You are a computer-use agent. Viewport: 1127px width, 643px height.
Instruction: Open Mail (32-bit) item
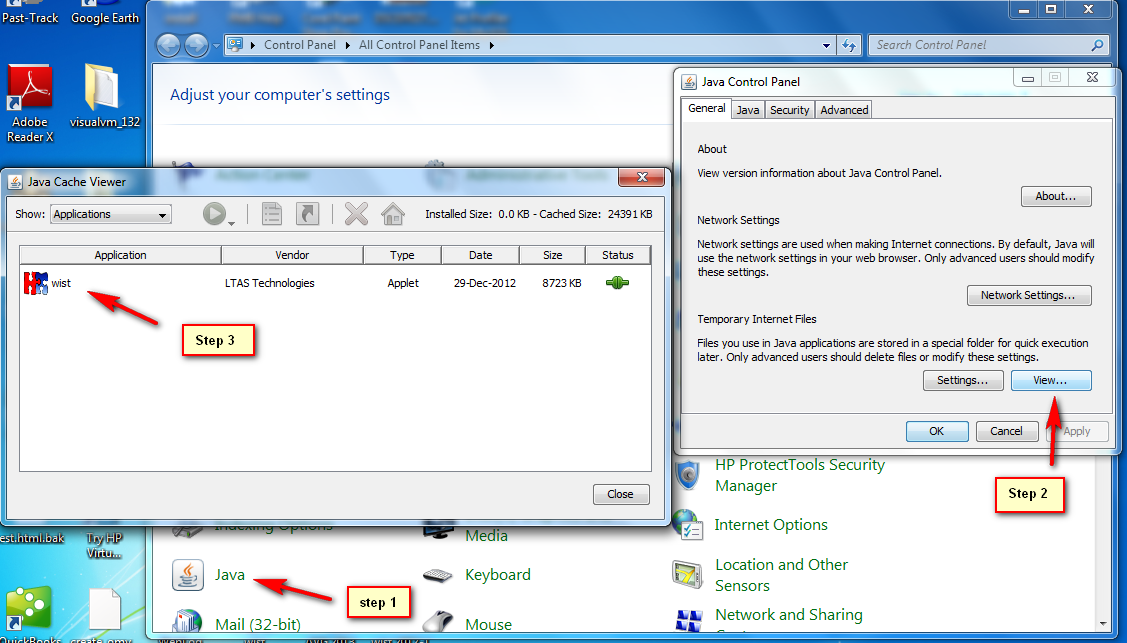point(257,624)
